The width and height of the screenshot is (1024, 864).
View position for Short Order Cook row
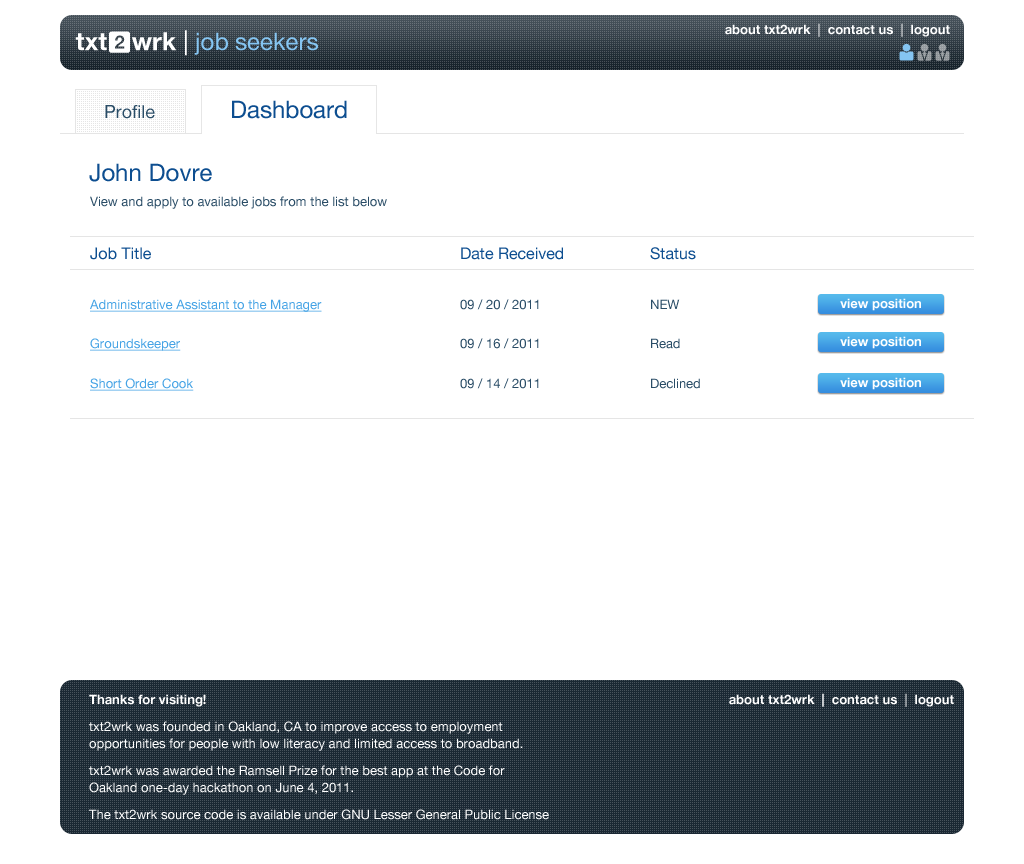point(880,383)
